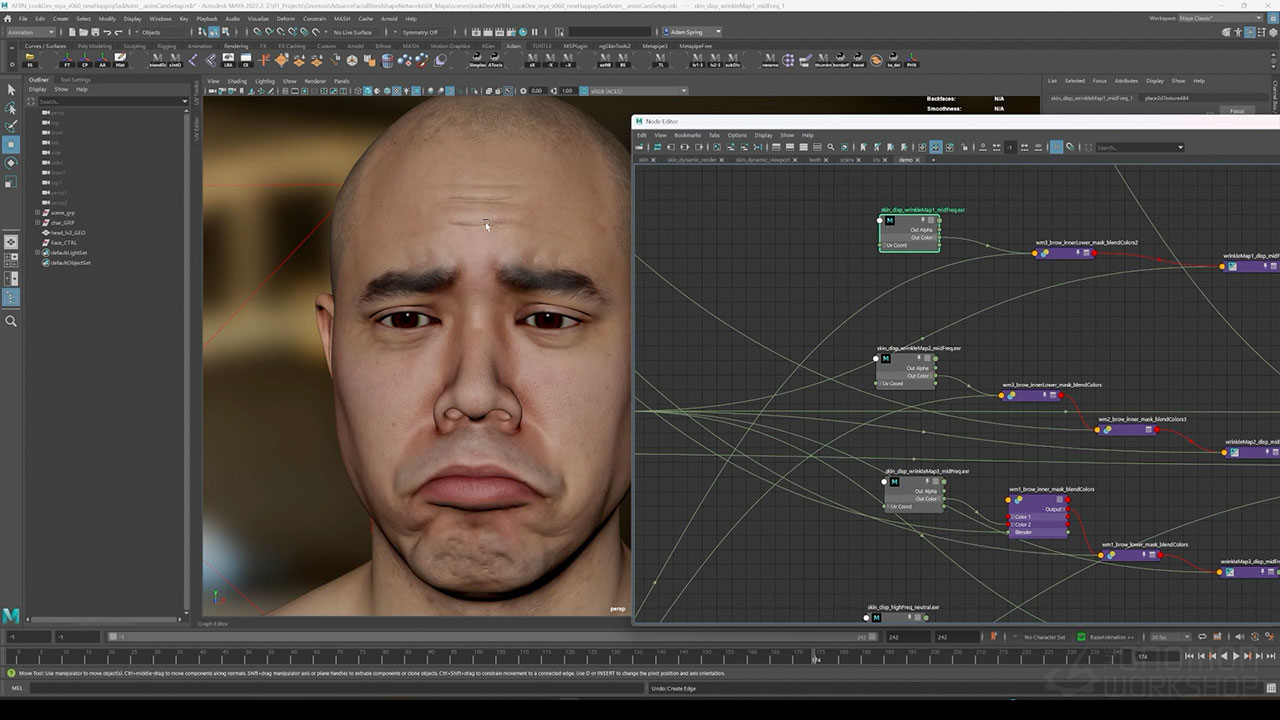The height and width of the screenshot is (720, 1280).
Task: Click the Focus button in the Attribute Editor
Action: tap(1237, 111)
